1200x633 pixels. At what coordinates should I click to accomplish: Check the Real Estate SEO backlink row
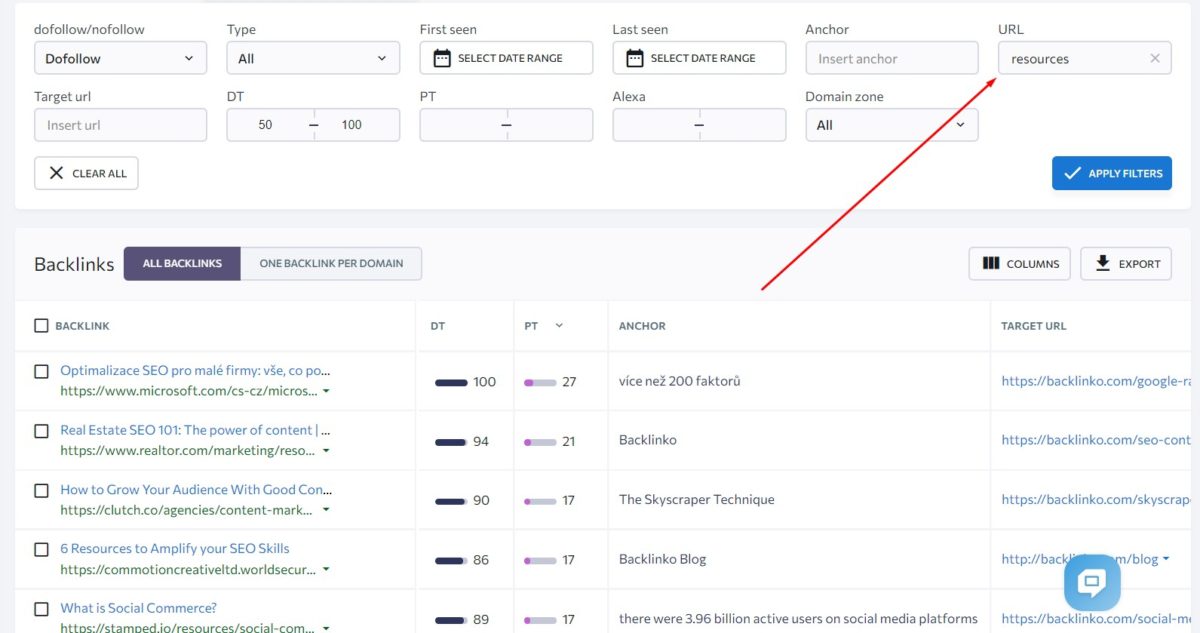(x=41, y=430)
